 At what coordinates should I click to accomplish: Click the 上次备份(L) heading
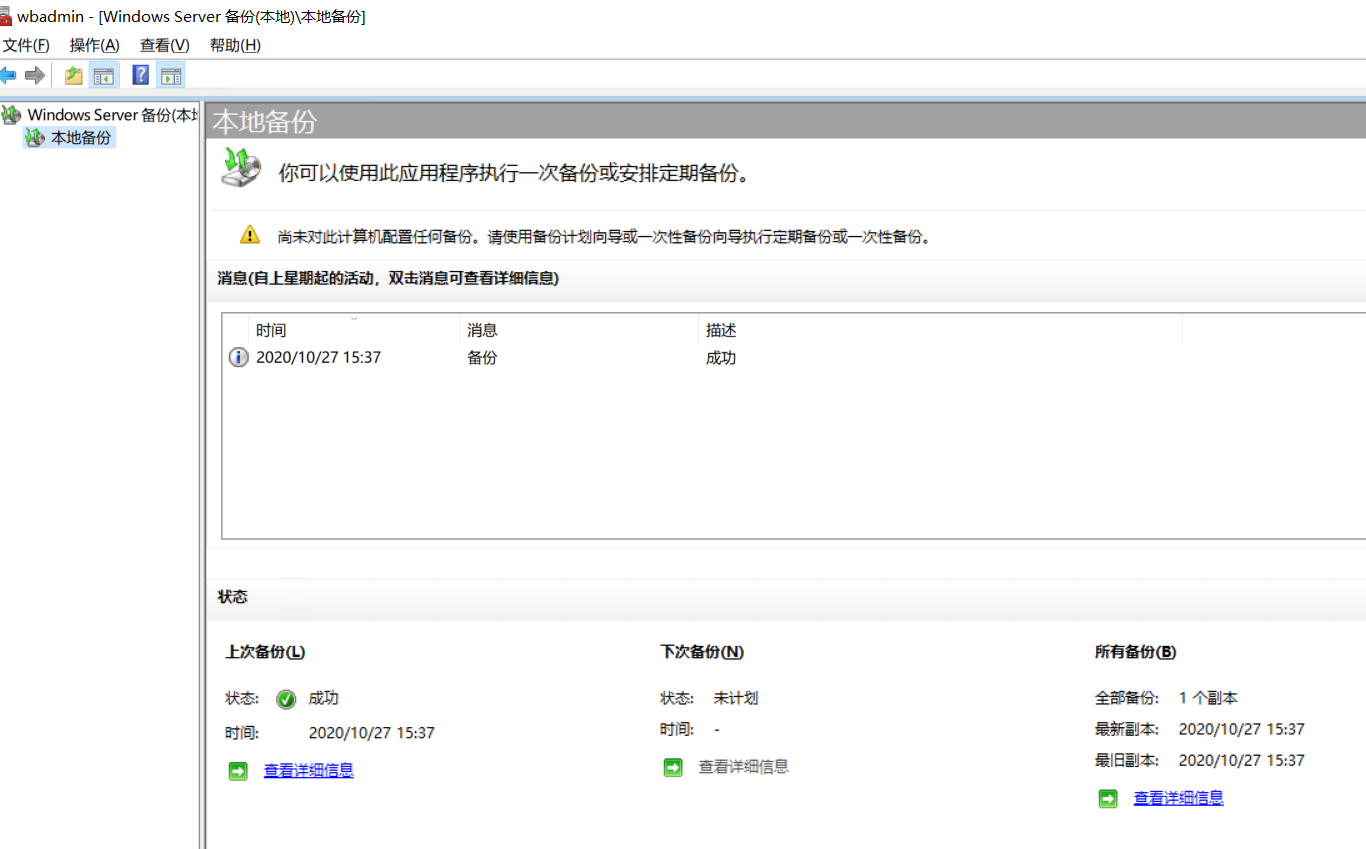(x=265, y=652)
